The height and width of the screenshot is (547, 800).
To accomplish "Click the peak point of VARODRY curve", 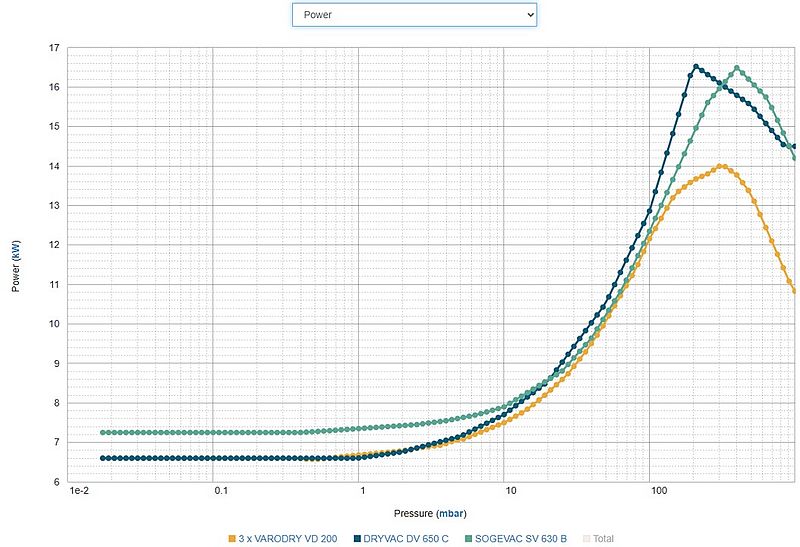I will pyautogui.click(x=721, y=166).
